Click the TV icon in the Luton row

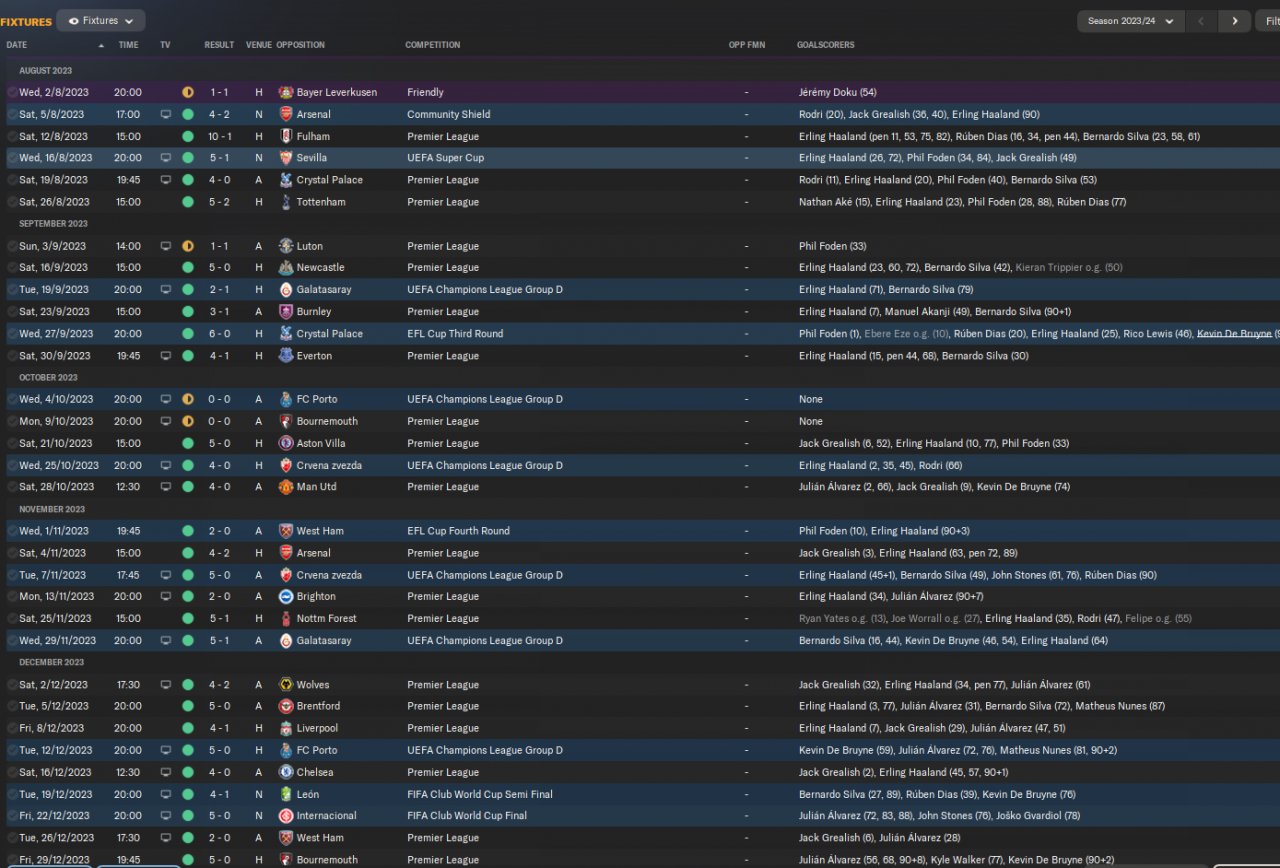pyautogui.click(x=166, y=246)
